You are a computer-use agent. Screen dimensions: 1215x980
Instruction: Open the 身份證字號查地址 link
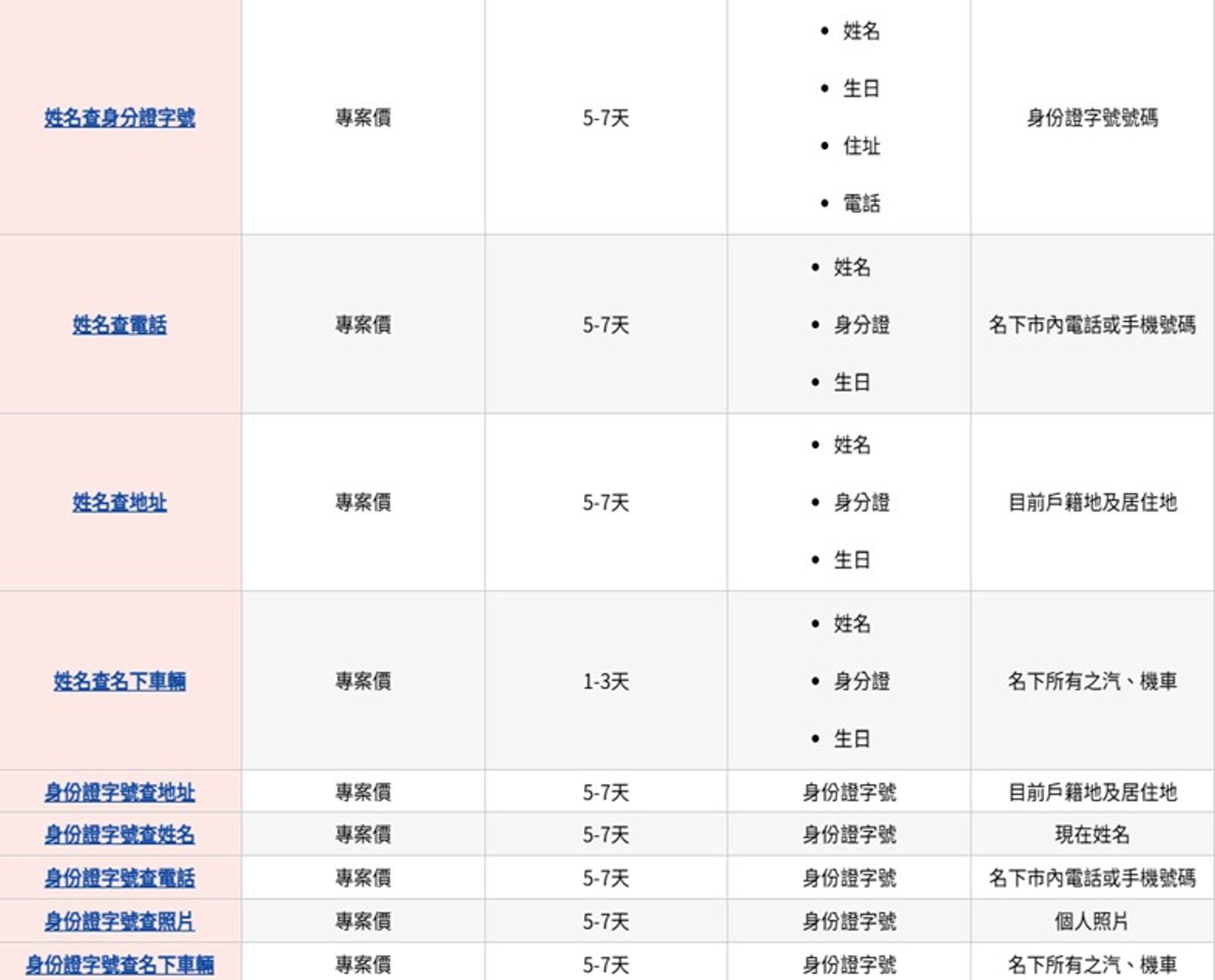[120, 793]
